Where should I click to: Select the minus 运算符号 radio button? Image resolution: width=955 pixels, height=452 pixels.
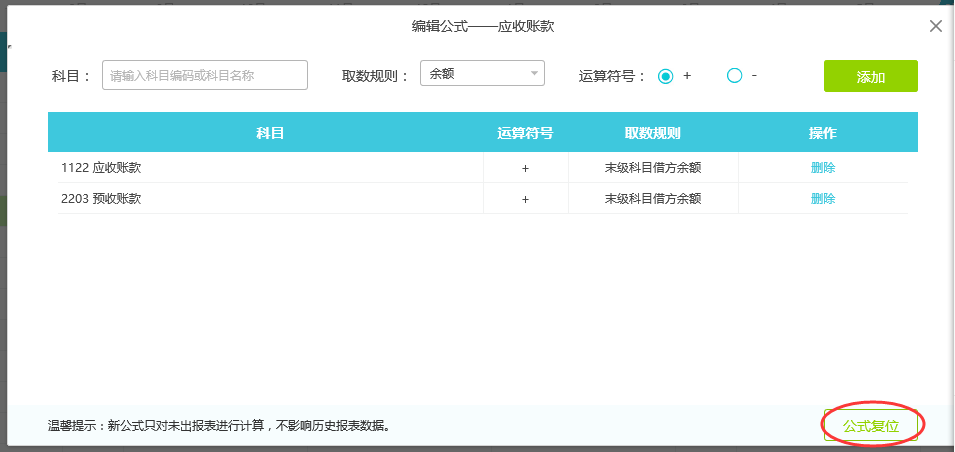pyautogui.click(x=735, y=76)
